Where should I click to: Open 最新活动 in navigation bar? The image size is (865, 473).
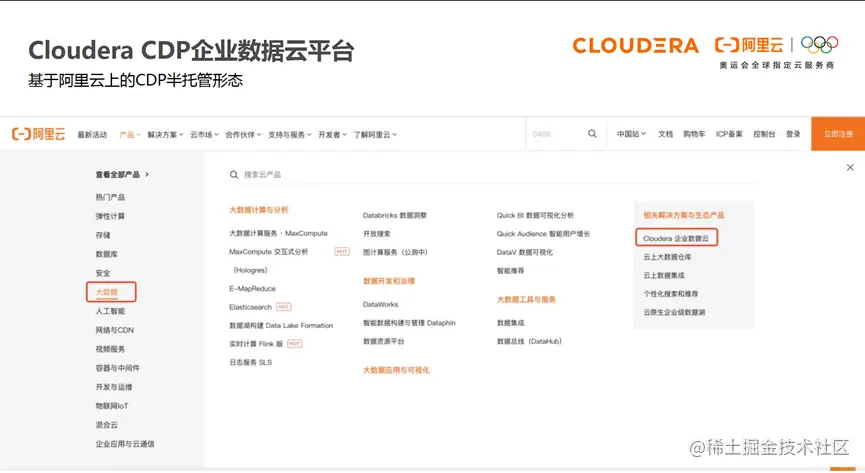[x=92, y=134]
